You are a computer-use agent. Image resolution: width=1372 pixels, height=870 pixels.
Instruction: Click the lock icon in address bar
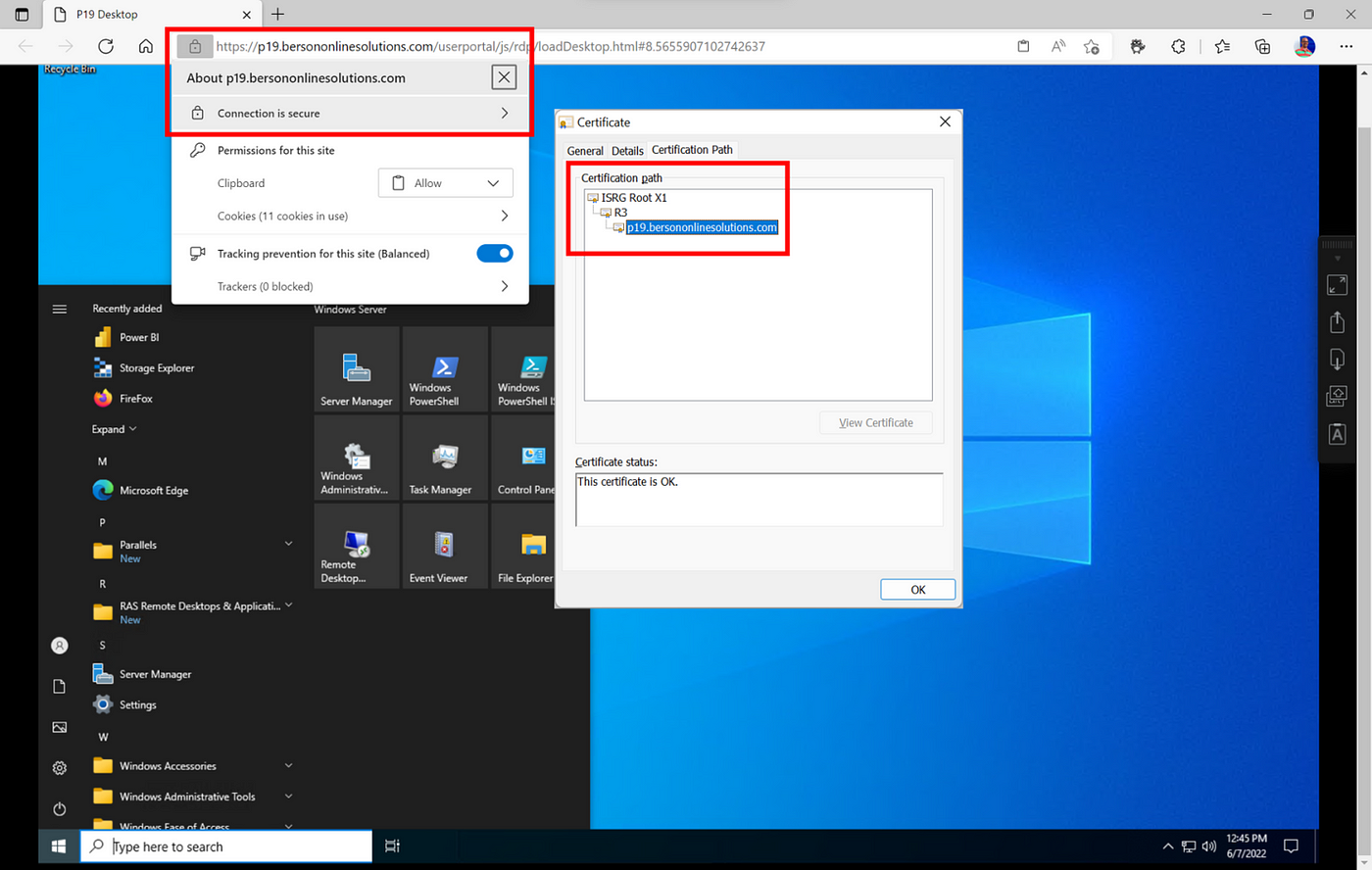195,46
